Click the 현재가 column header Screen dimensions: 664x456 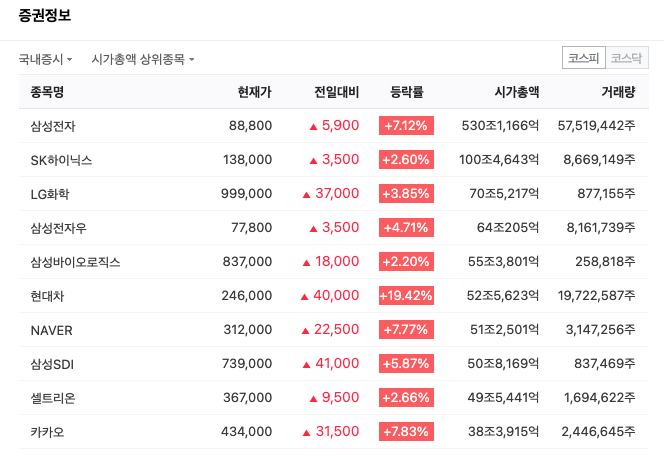[255, 91]
